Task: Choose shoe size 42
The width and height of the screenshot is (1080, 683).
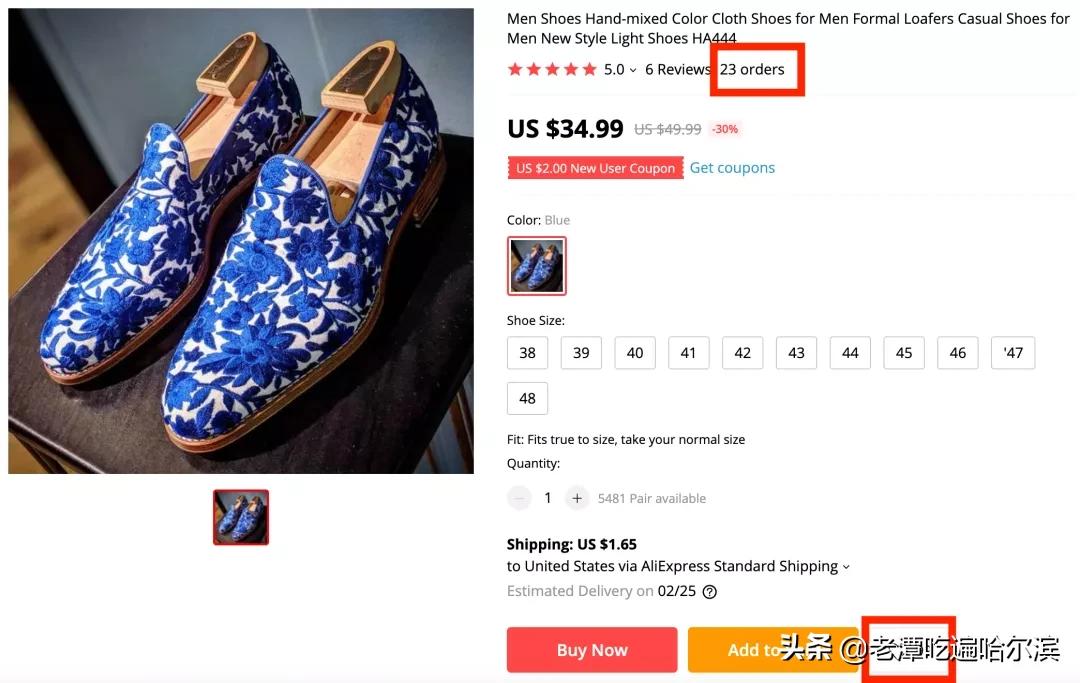Action: click(742, 353)
